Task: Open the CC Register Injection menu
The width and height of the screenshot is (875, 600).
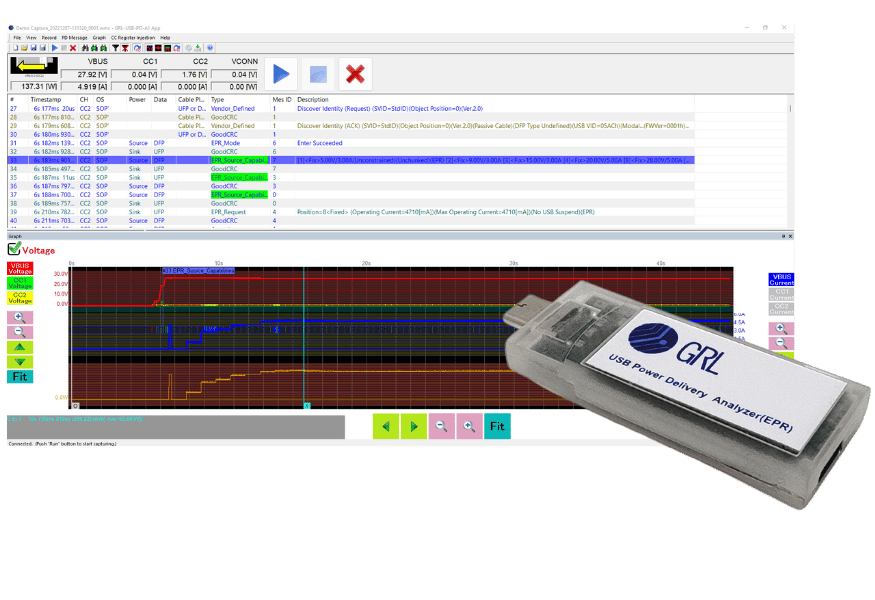Action: tap(133, 37)
